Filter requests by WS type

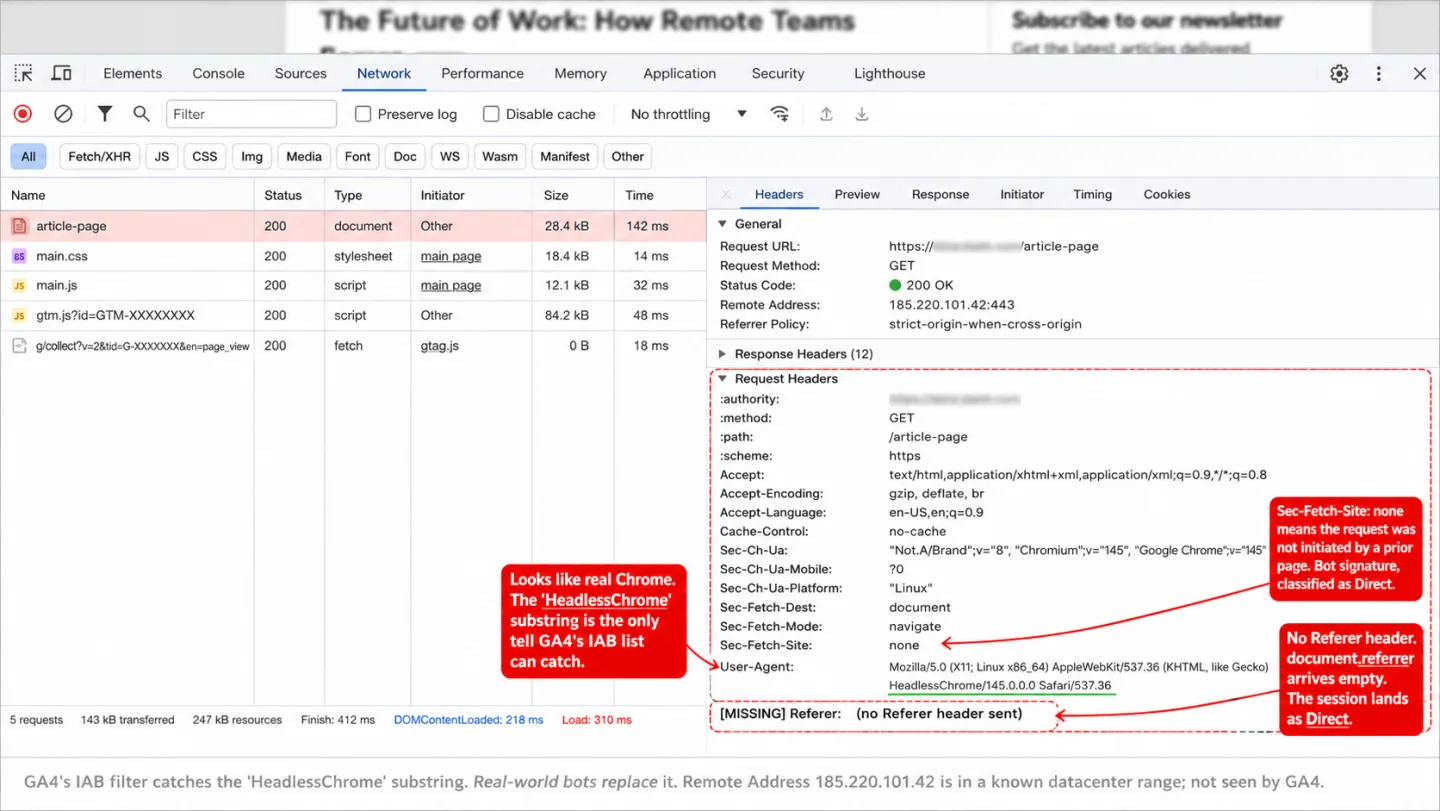450,156
